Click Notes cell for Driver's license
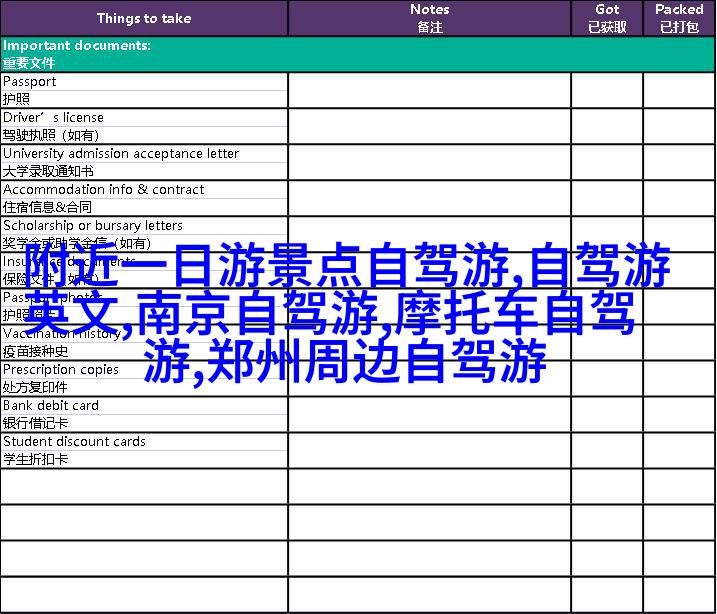717x614 pixels. 429,126
